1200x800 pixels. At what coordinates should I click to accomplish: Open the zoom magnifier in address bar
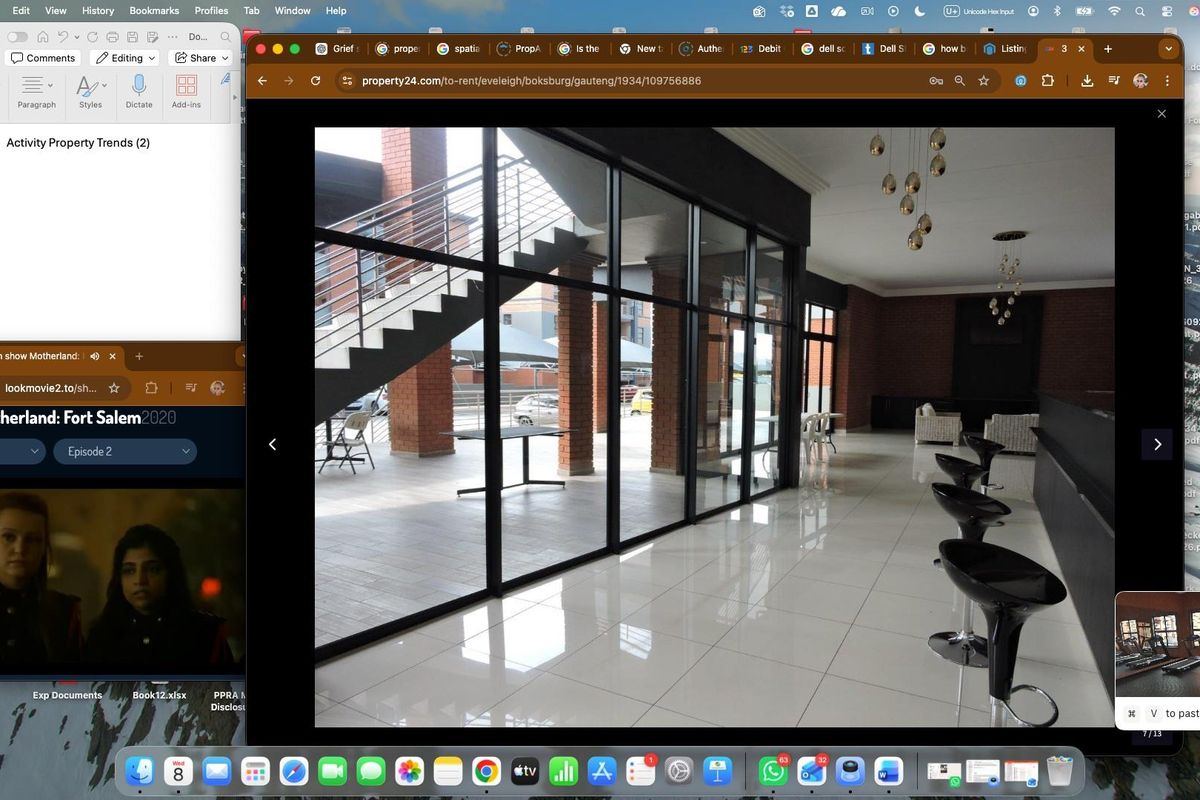point(960,81)
